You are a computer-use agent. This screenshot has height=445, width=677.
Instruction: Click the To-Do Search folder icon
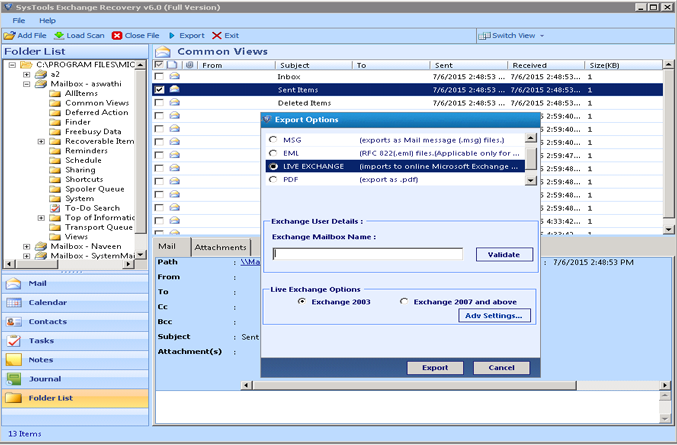click(55, 208)
